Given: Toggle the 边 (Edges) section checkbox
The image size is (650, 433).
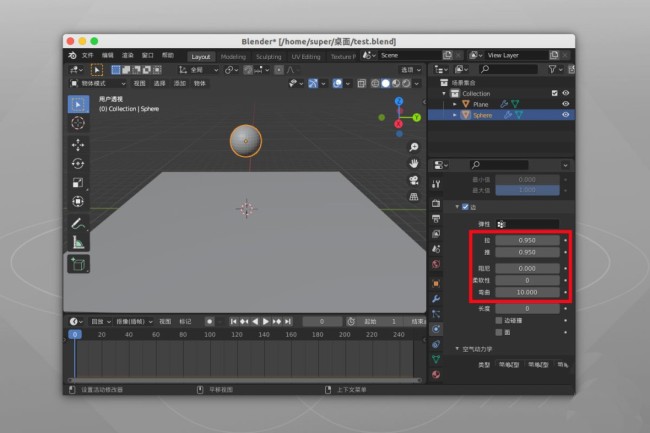Looking at the screenshot, I should pyautogui.click(x=465, y=207).
